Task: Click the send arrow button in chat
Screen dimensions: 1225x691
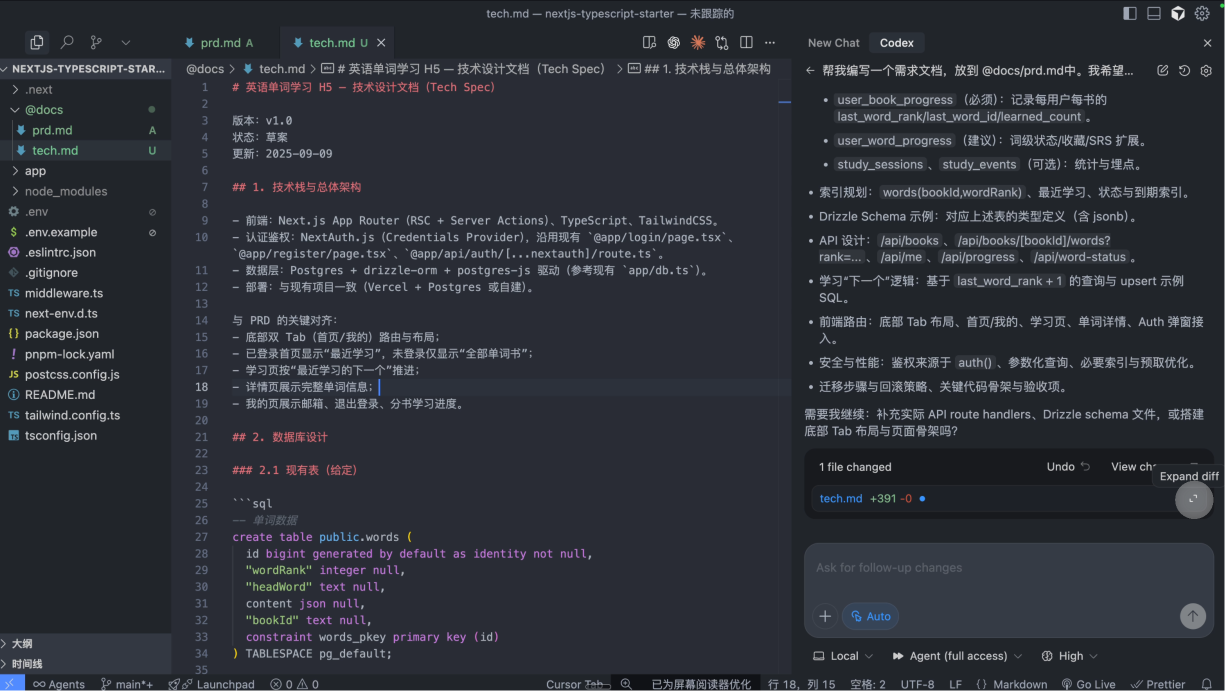Action: coord(1192,616)
